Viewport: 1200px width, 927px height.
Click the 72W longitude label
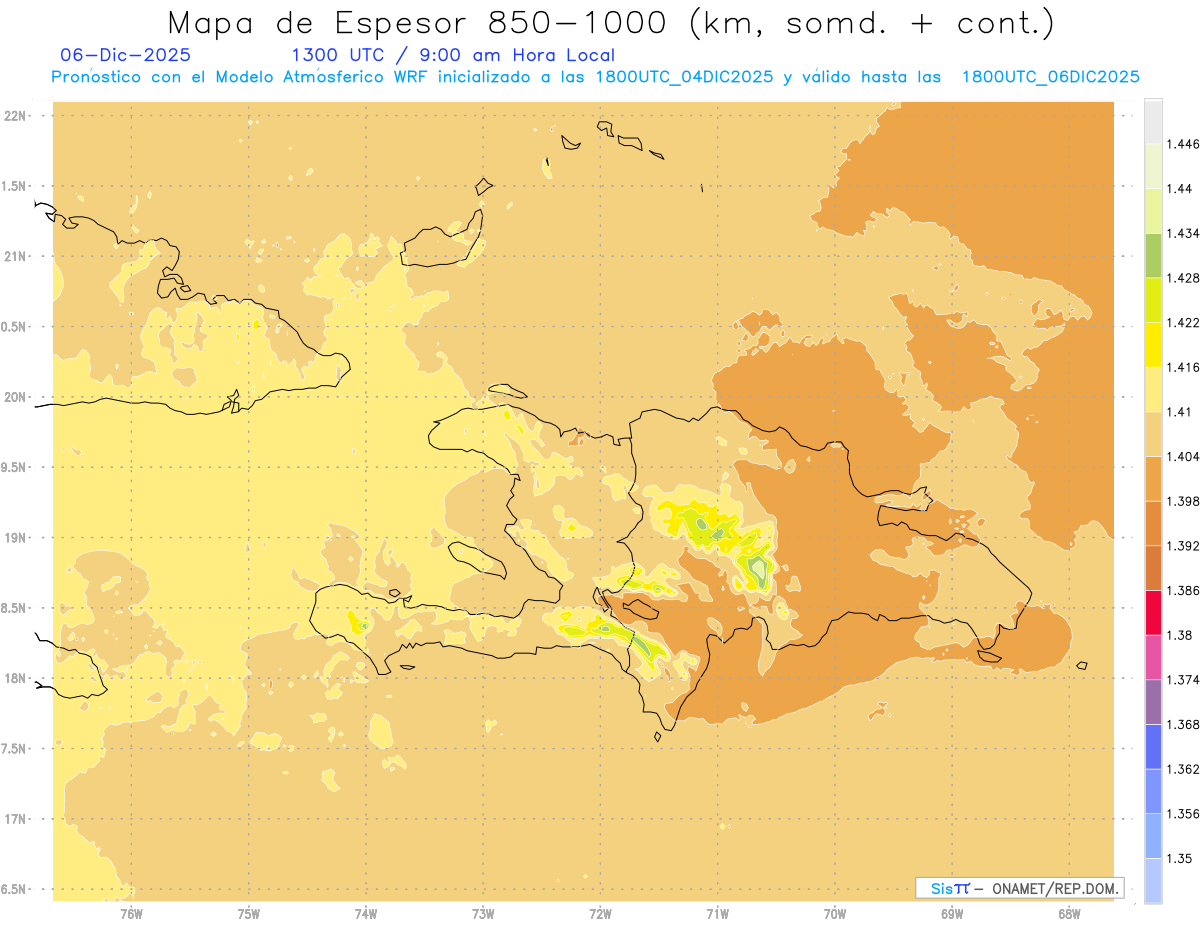[600, 913]
